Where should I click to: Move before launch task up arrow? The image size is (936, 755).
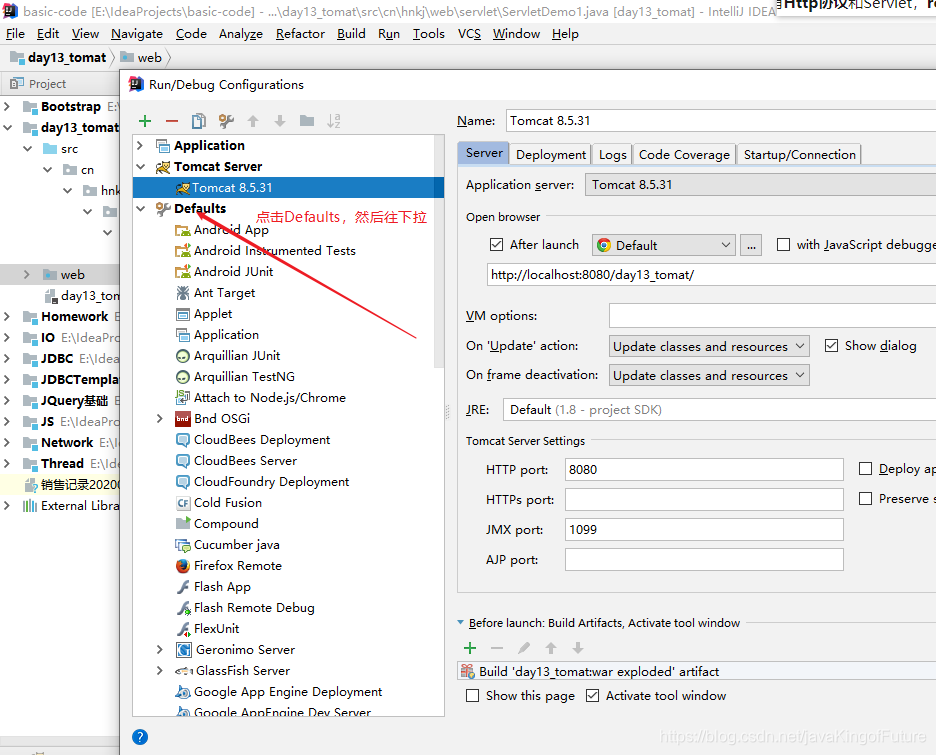click(551, 648)
